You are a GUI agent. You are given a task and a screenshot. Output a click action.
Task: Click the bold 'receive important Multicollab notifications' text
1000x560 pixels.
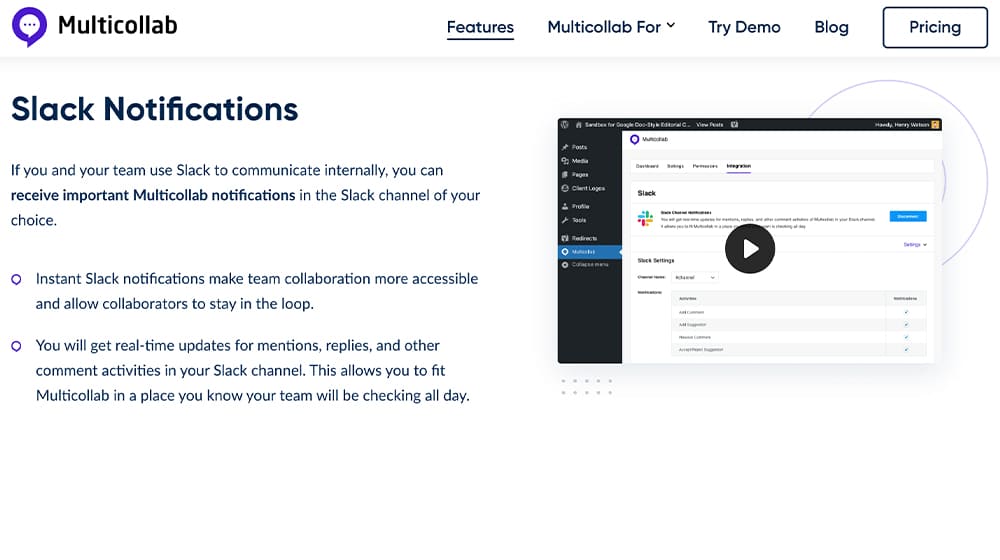pos(153,195)
